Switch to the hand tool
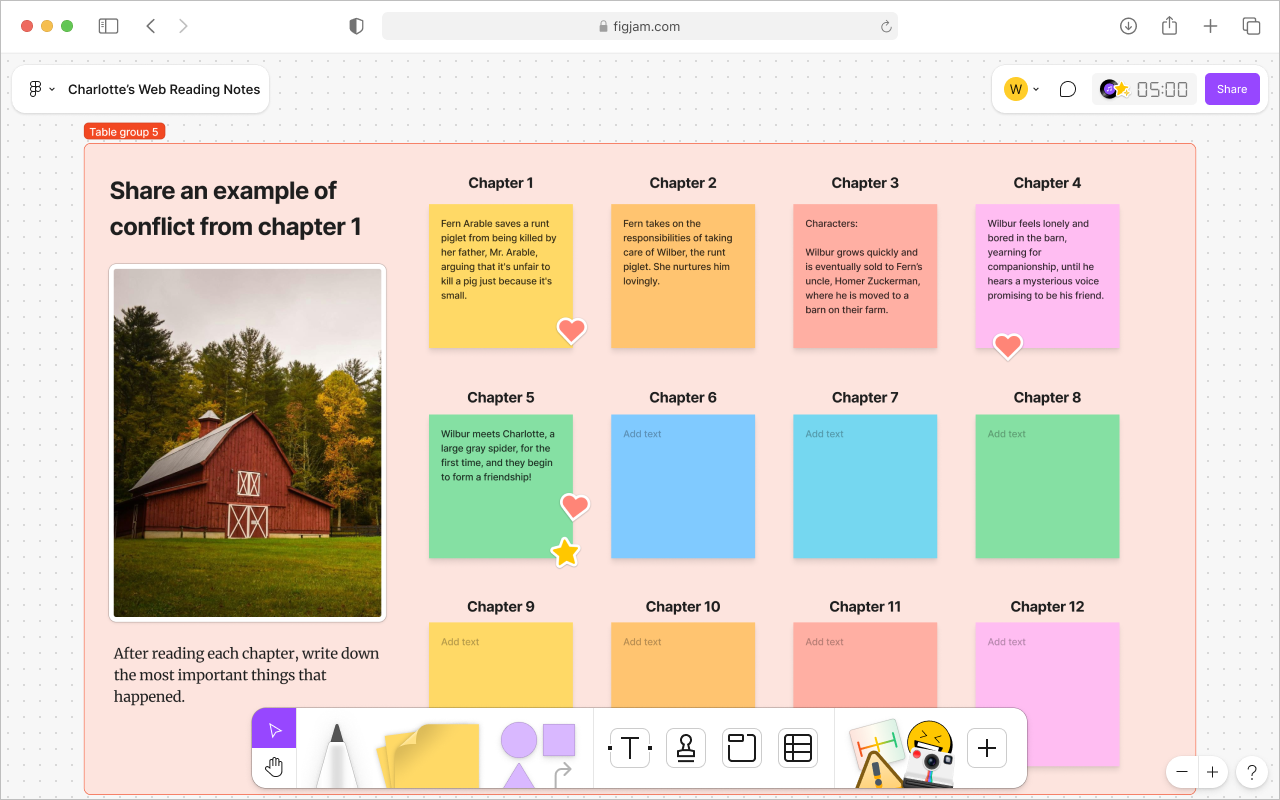1280x800 pixels. [273, 767]
